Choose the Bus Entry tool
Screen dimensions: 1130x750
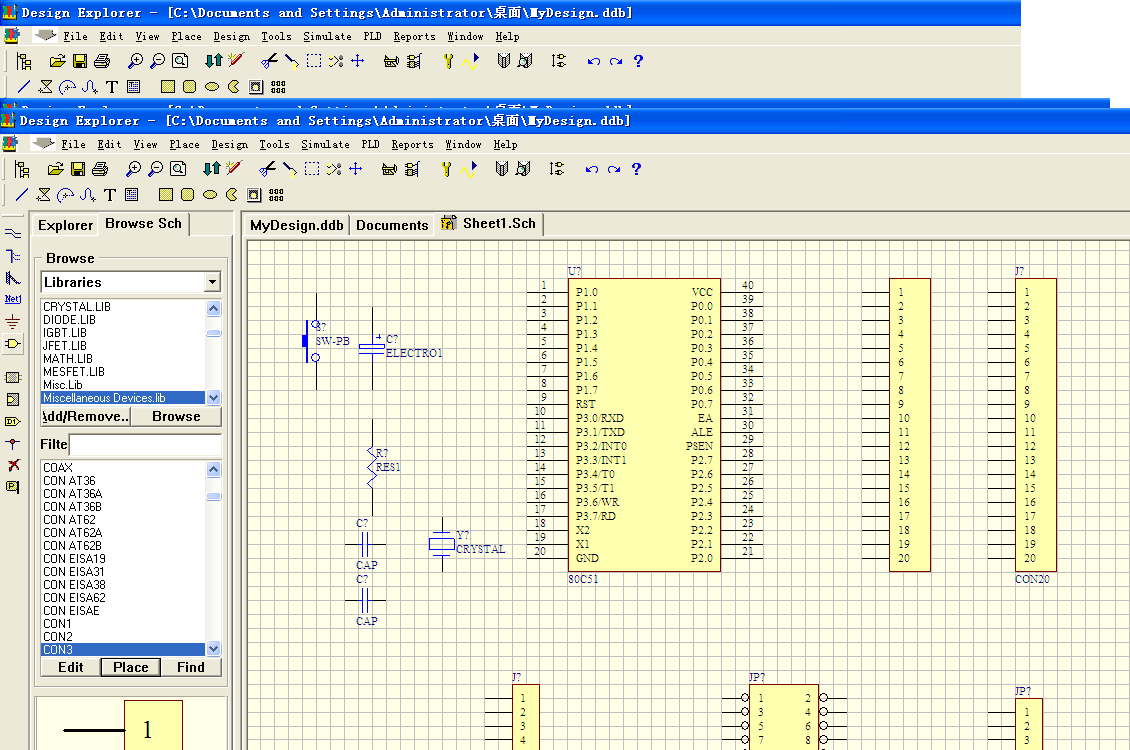(13, 278)
